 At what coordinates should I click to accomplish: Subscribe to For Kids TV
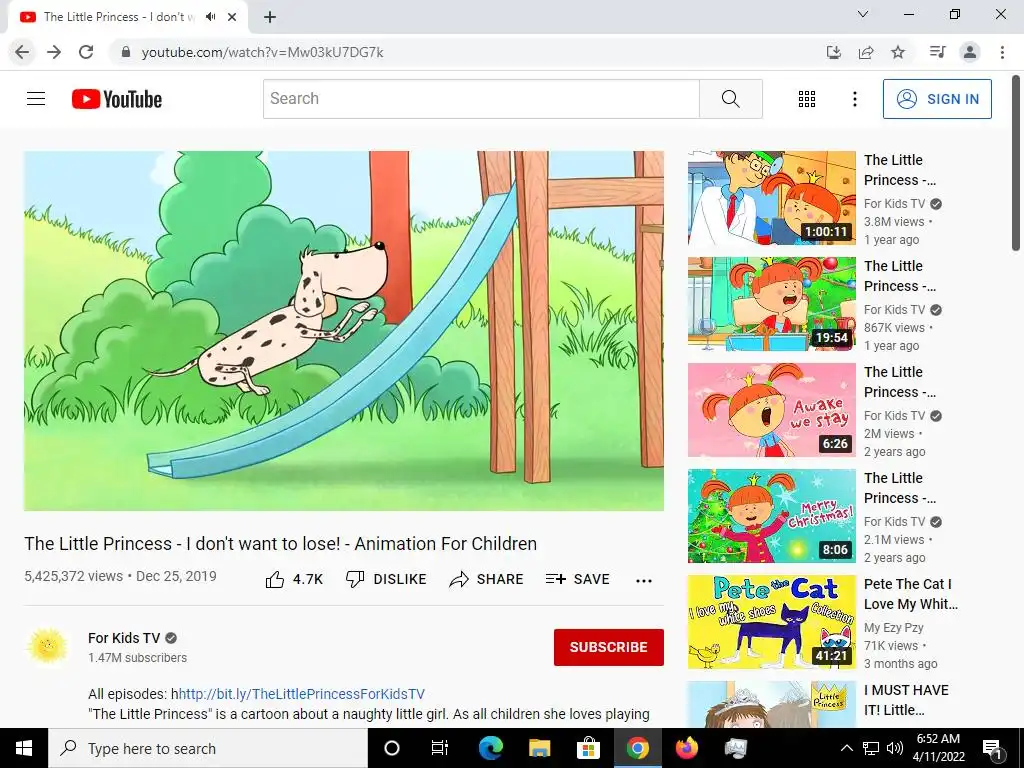point(609,647)
